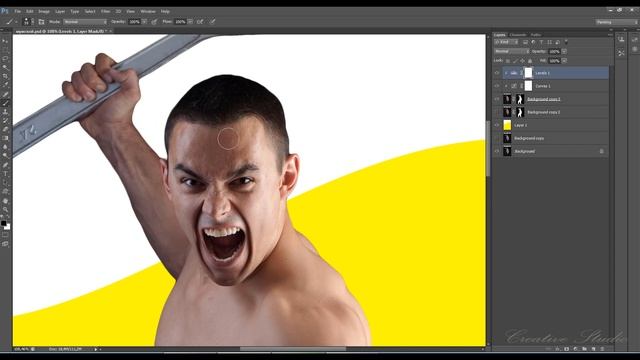Screen dimensions: 640x360
Task: Select the Path Selection tool
Action: (5, 183)
